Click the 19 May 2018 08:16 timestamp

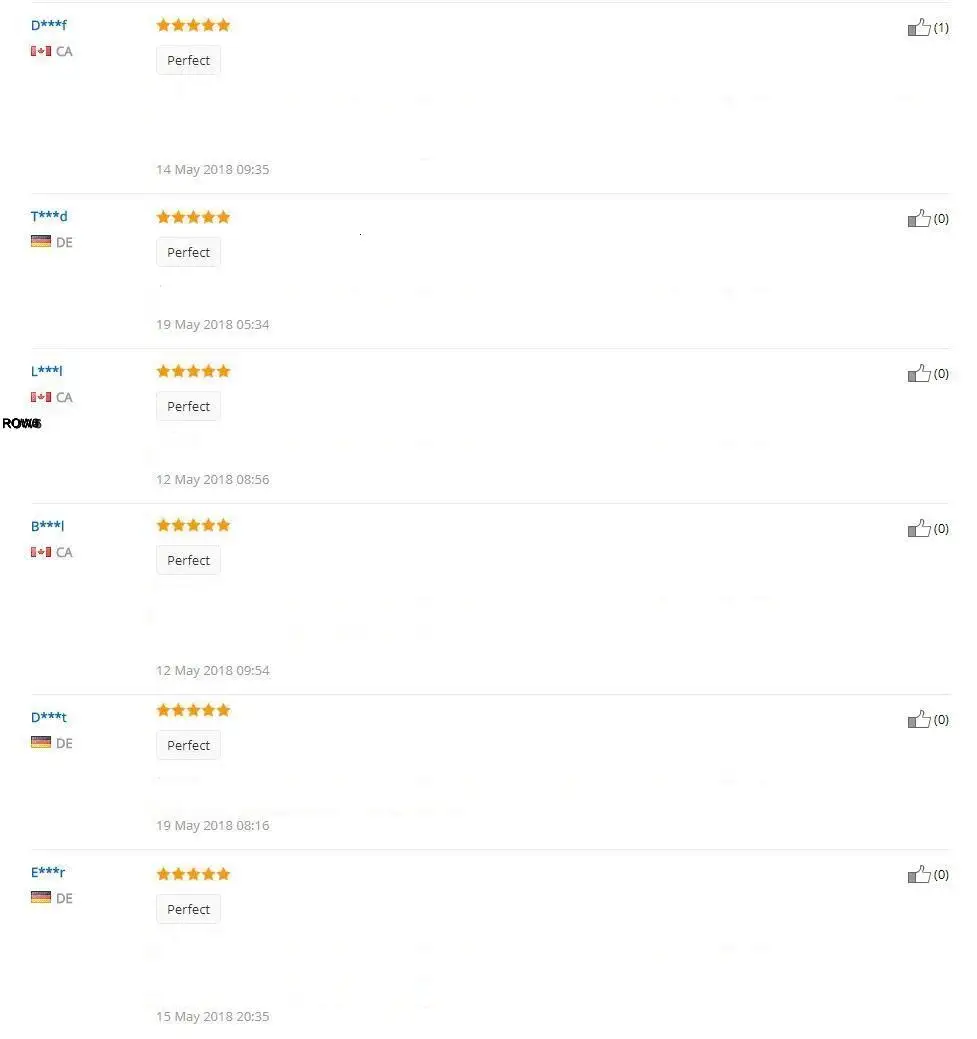click(213, 826)
